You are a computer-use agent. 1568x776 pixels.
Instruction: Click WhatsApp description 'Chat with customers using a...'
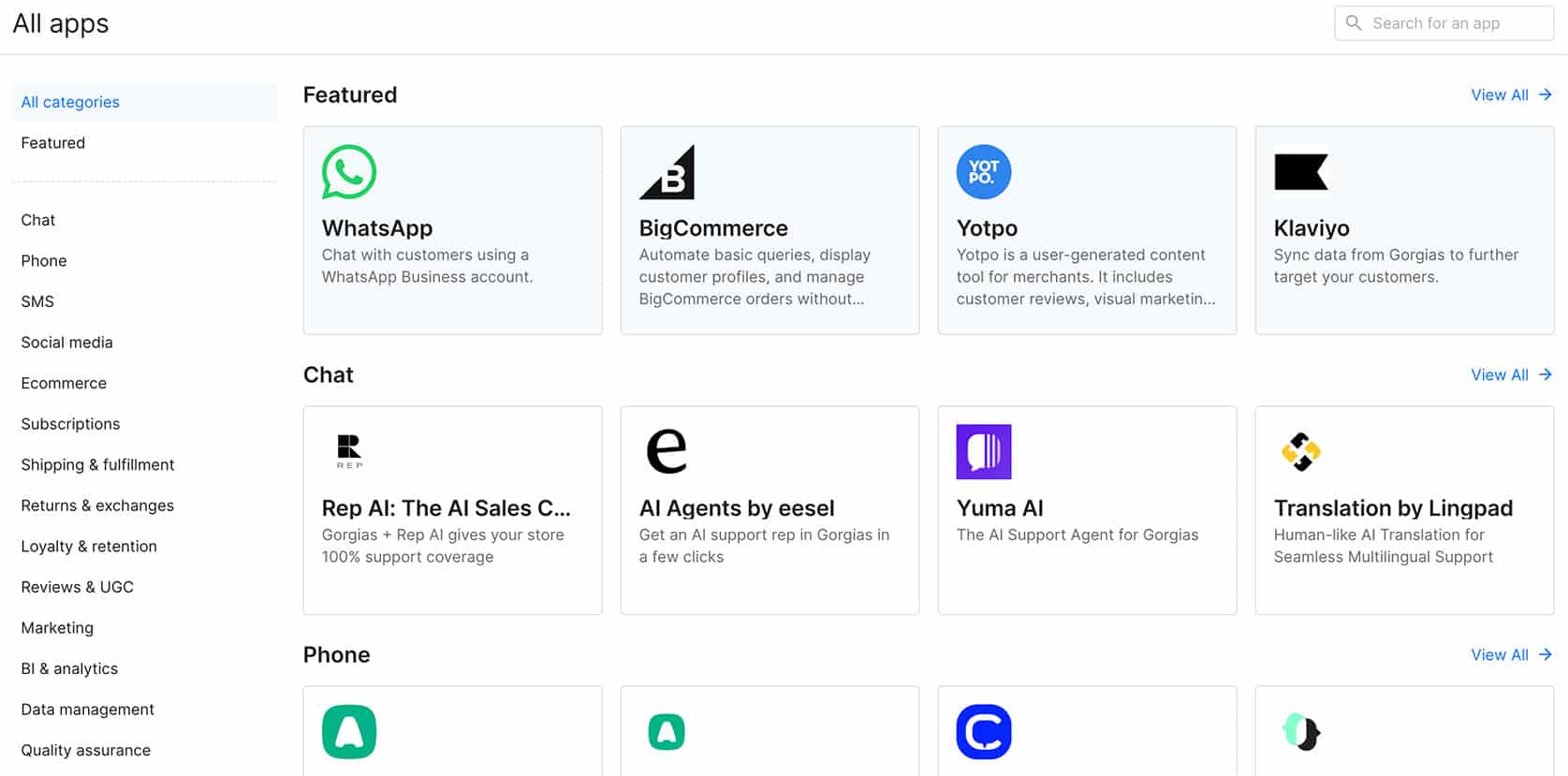[x=427, y=266]
